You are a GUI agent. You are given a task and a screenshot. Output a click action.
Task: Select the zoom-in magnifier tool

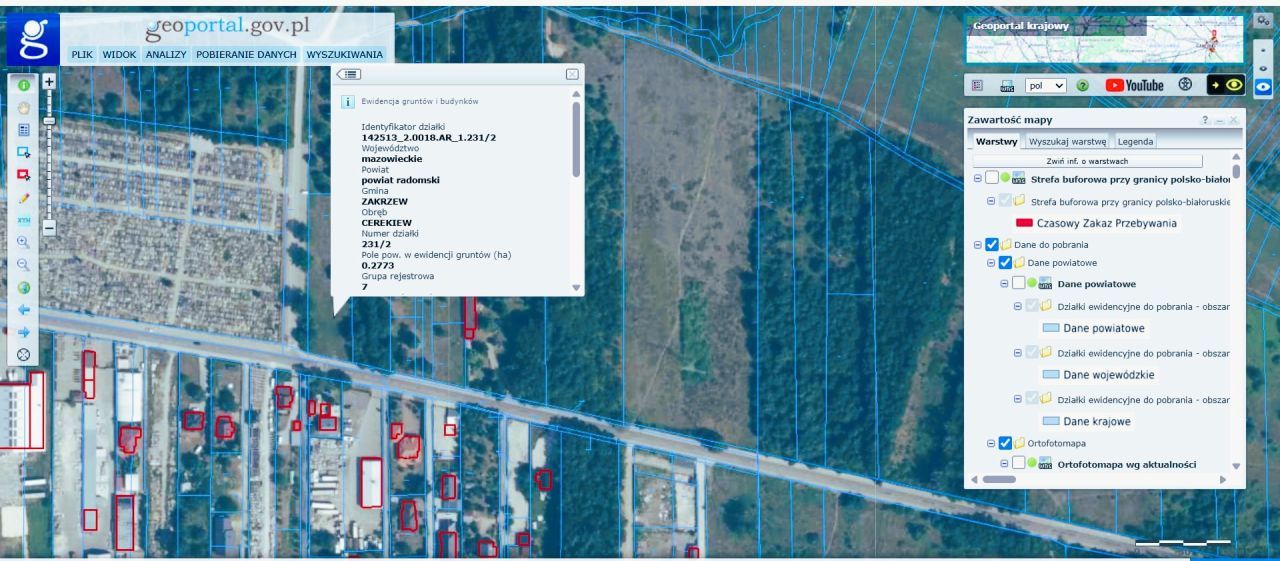click(x=24, y=242)
